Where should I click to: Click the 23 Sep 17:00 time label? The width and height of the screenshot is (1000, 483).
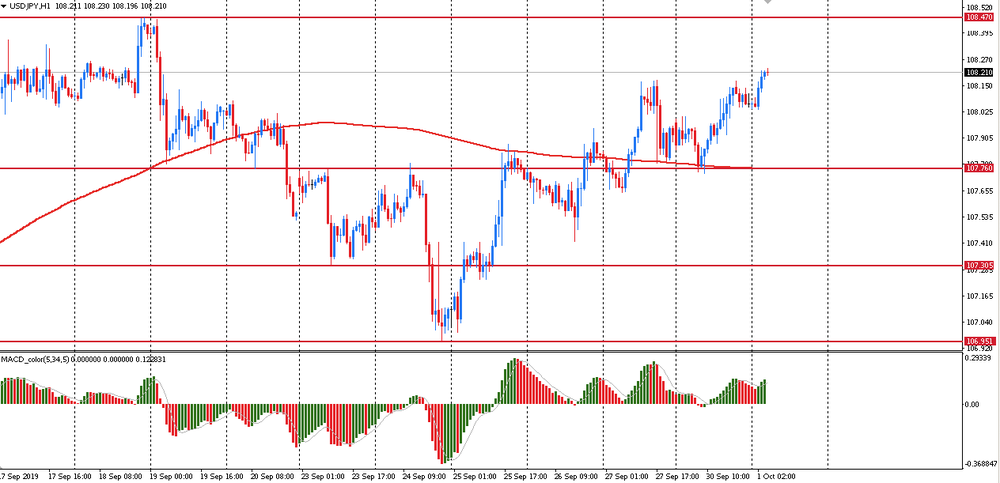click(x=374, y=477)
